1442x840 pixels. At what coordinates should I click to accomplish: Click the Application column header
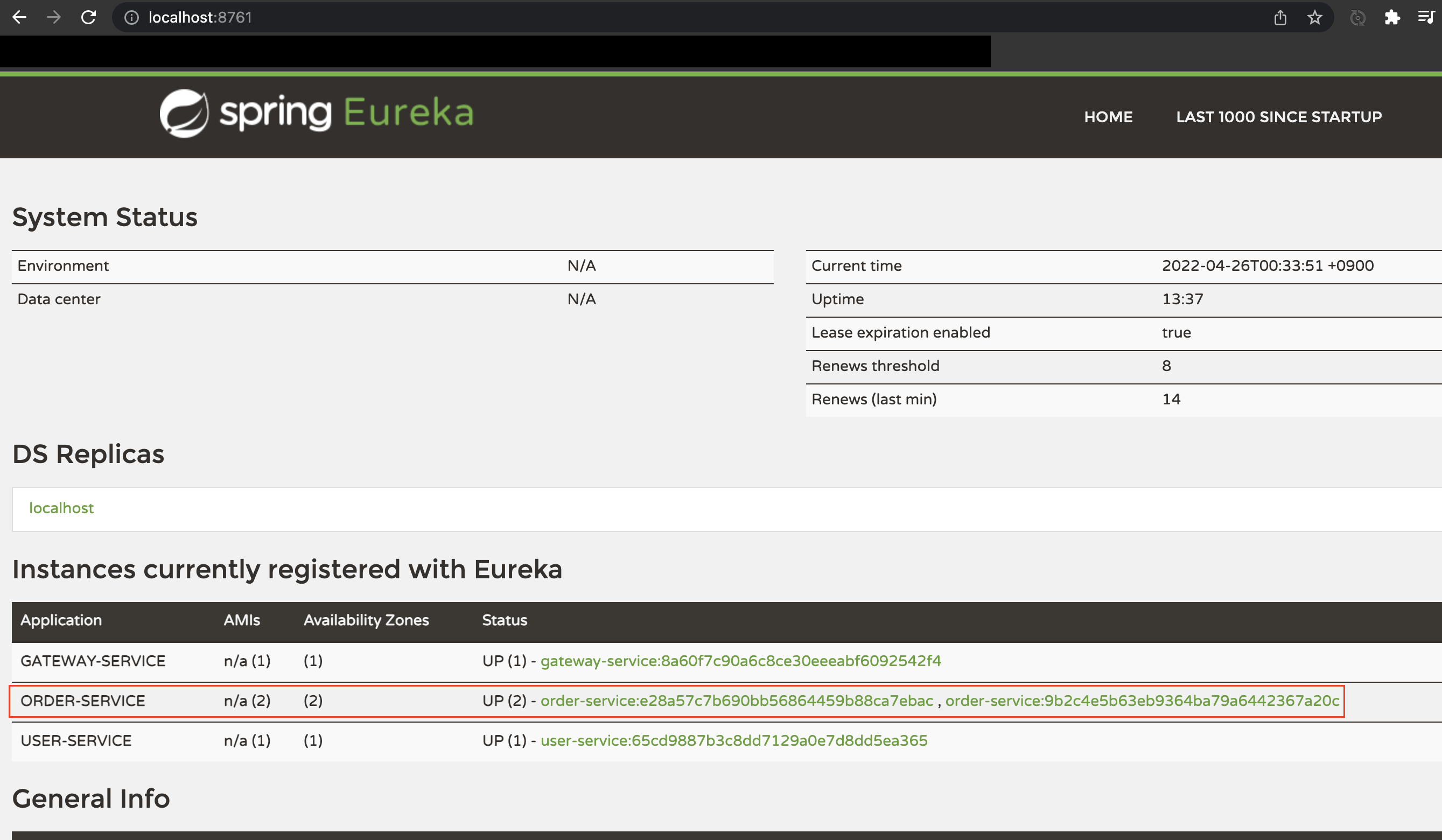click(x=61, y=620)
